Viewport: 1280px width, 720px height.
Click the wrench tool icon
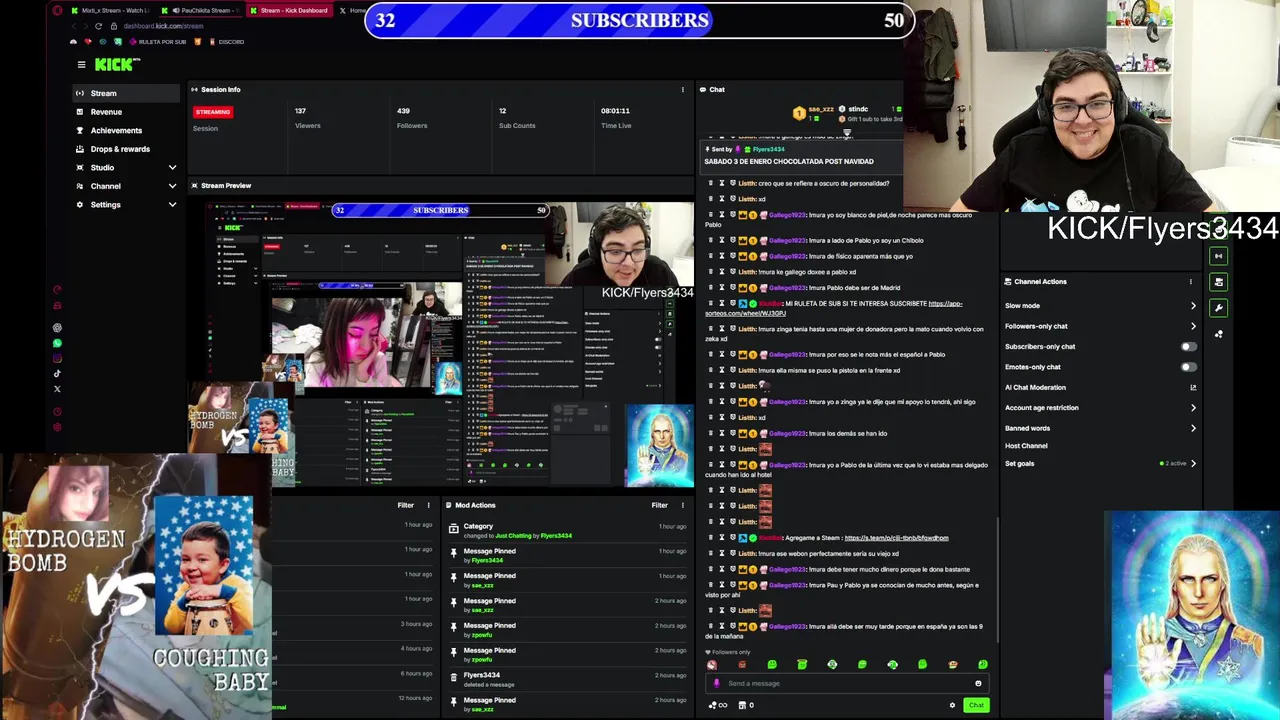click(x=1218, y=308)
